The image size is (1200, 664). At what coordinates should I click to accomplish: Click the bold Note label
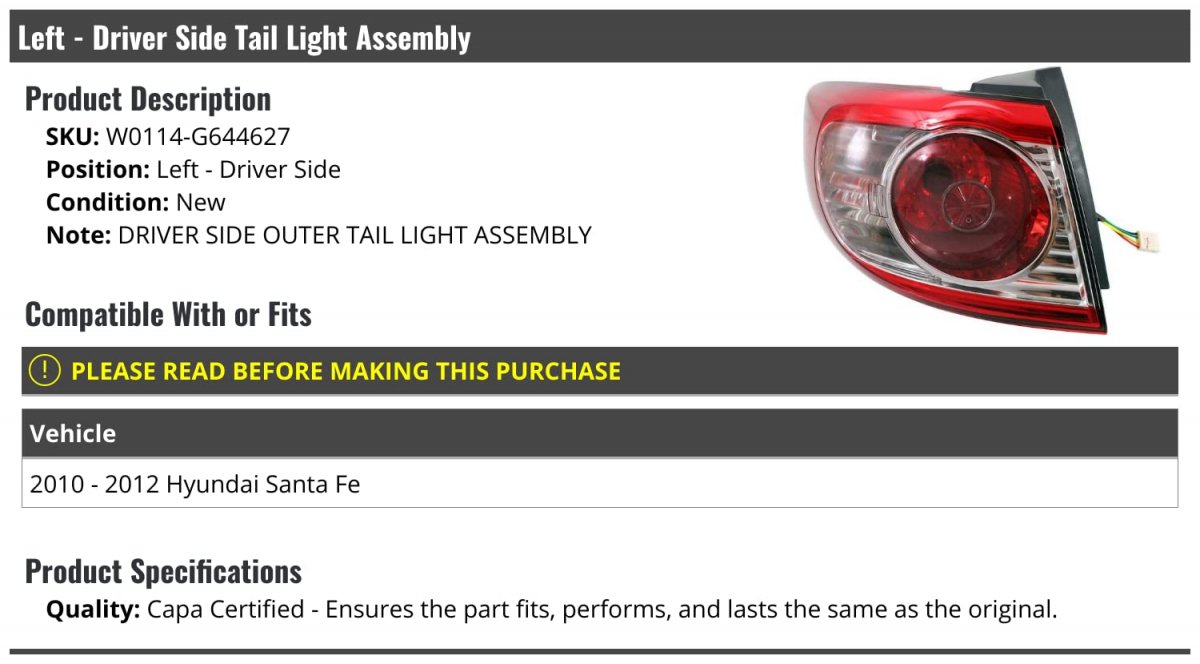pyautogui.click(x=78, y=236)
